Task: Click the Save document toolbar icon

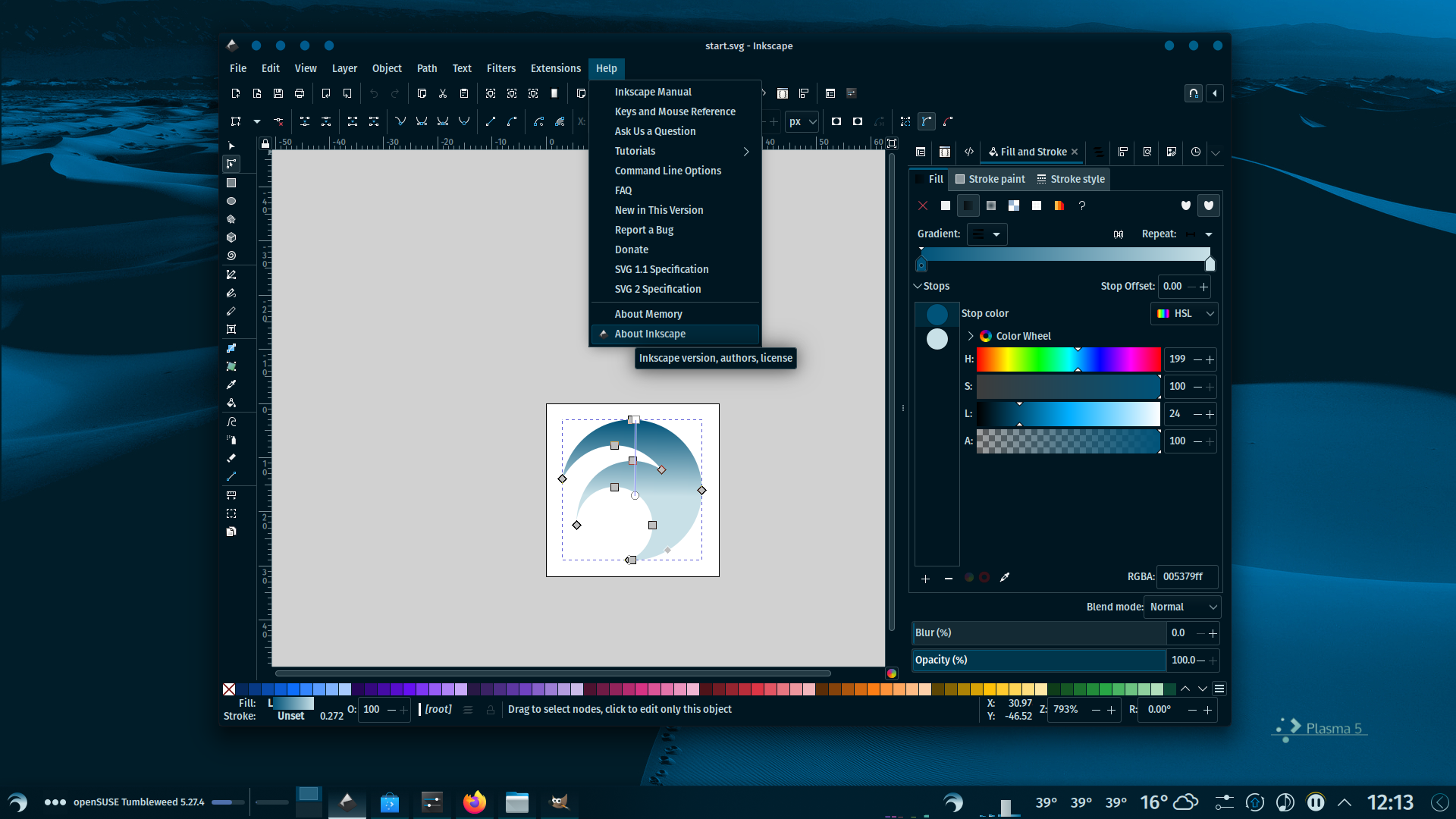Action: (278, 93)
